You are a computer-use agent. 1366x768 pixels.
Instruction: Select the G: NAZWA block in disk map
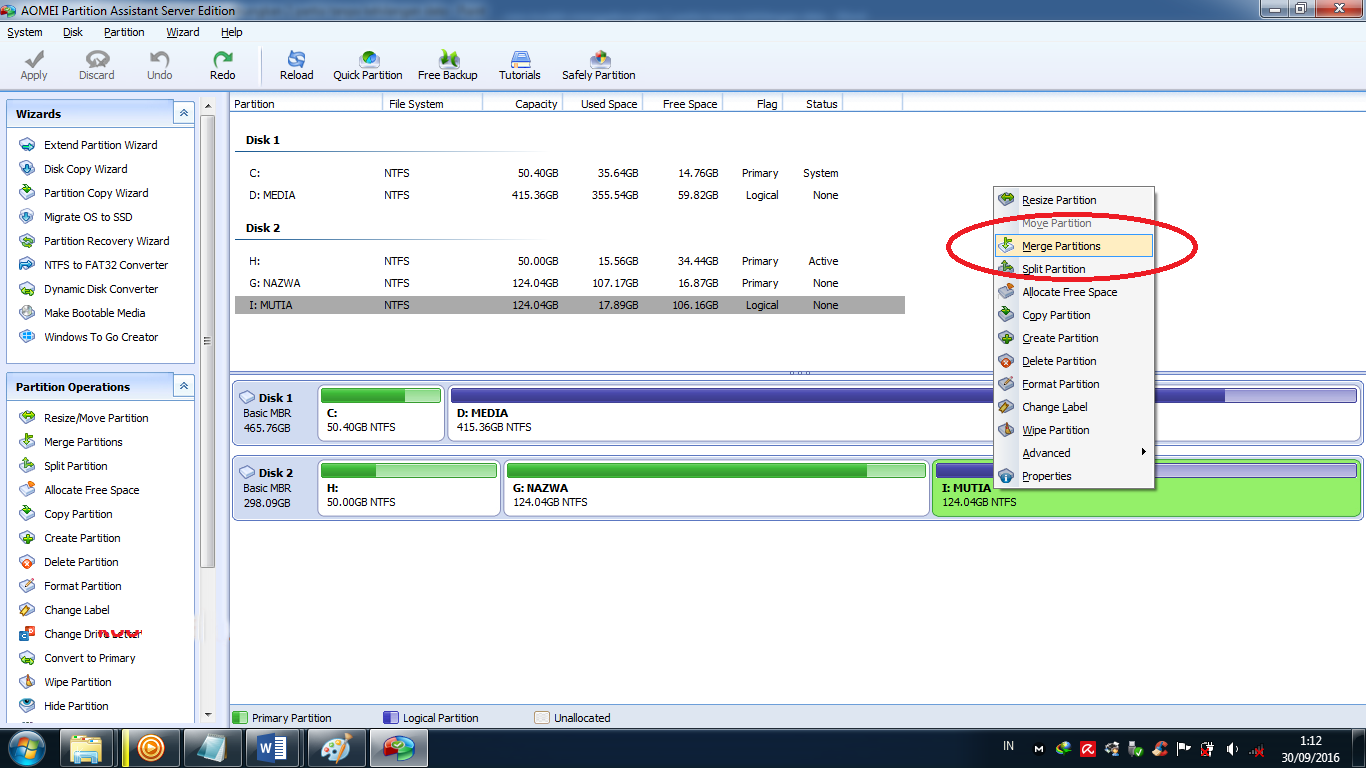(x=716, y=488)
